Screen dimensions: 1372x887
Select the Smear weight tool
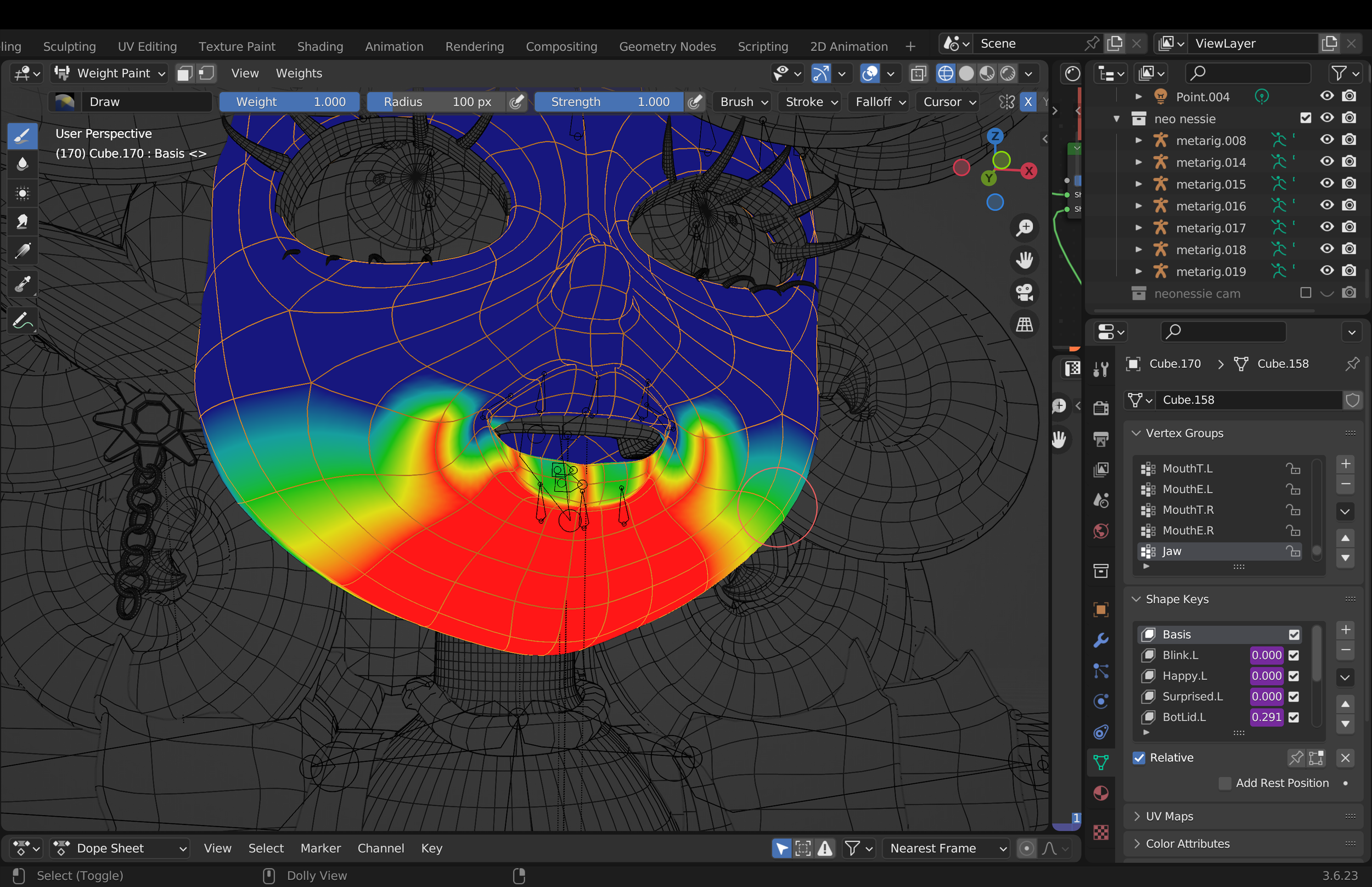point(23,222)
